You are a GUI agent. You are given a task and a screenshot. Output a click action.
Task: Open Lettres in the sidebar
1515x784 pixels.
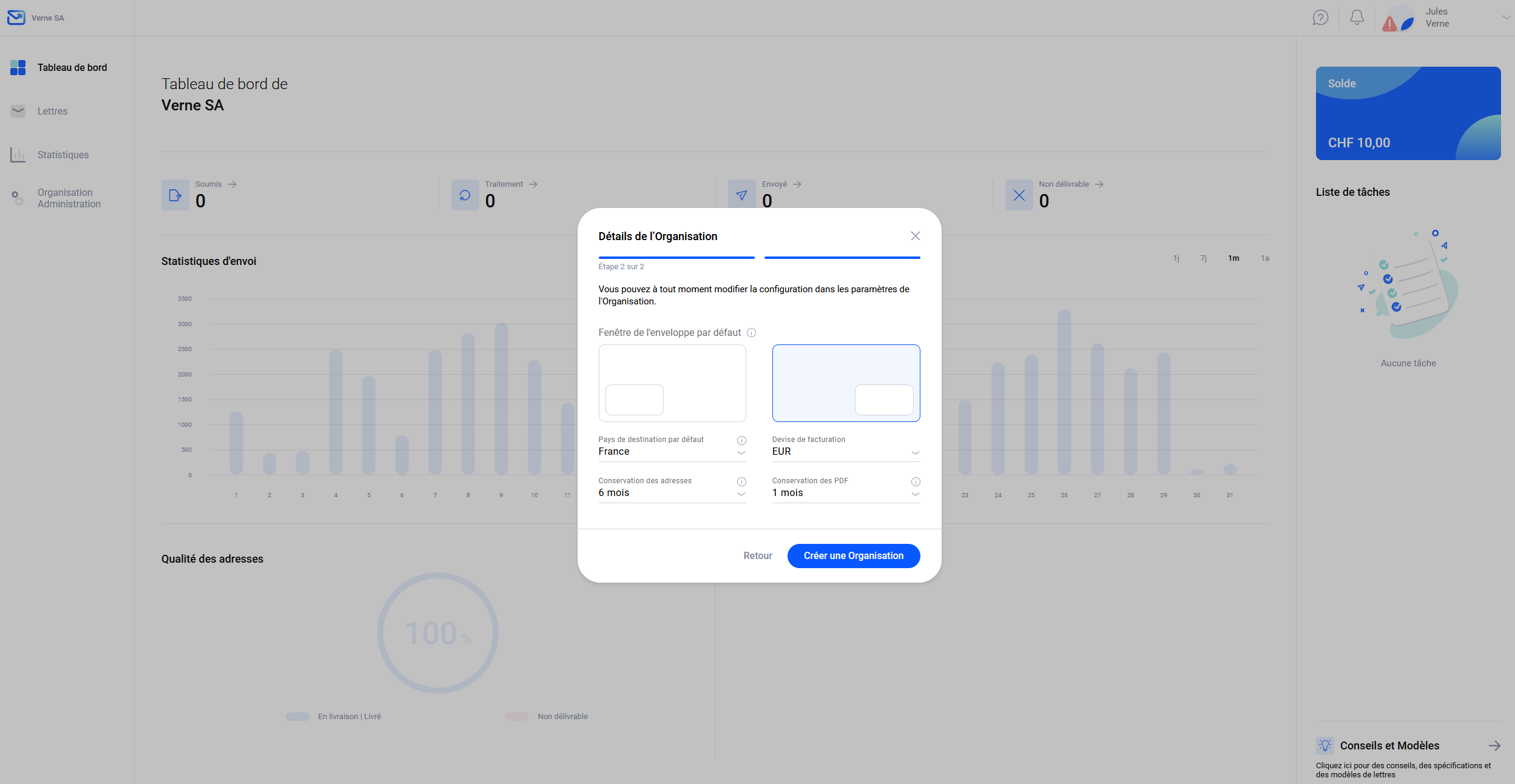point(52,111)
